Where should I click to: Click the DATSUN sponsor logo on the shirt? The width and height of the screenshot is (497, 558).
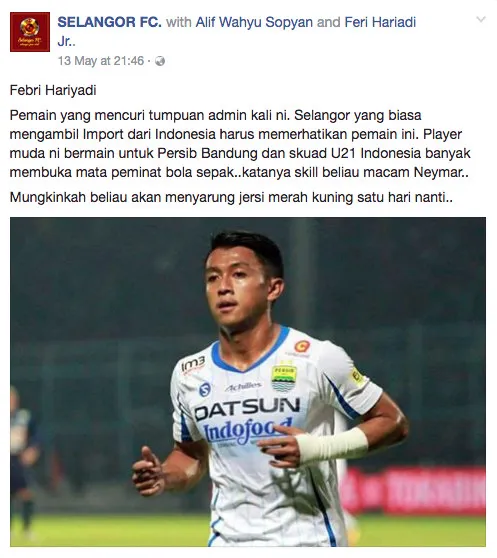point(247,409)
